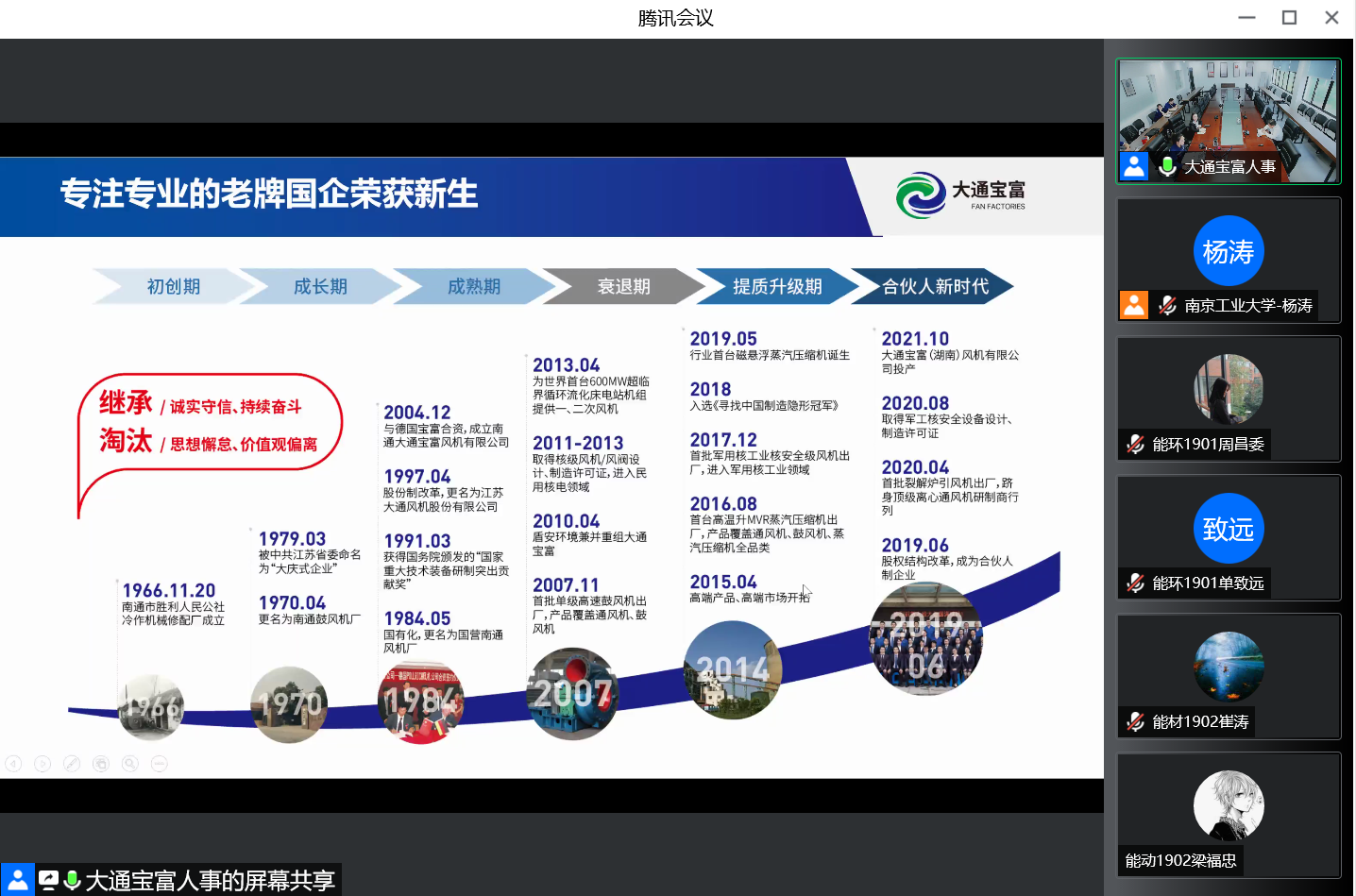Image resolution: width=1356 pixels, height=896 pixels.
Task: Click the muted microphone for 能环1901周昌委
Action: tap(1135, 444)
